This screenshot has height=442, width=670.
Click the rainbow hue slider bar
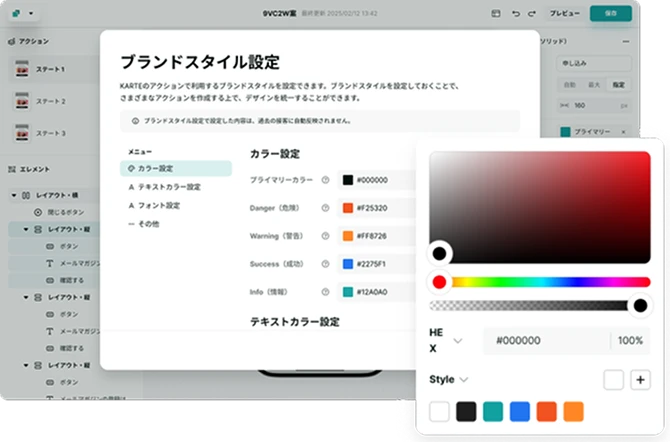tap(540, 282)
